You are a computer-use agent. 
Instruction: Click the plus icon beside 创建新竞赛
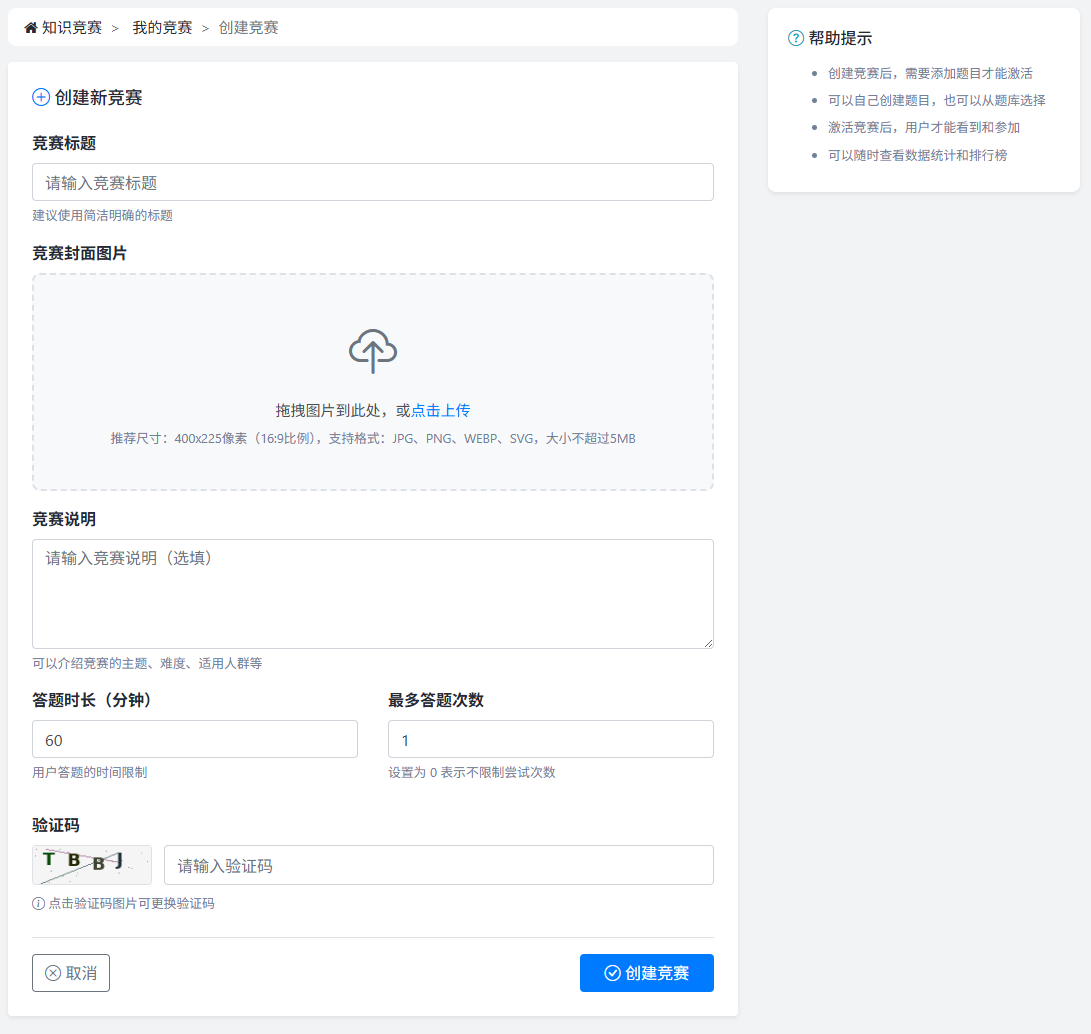[41, 97]
